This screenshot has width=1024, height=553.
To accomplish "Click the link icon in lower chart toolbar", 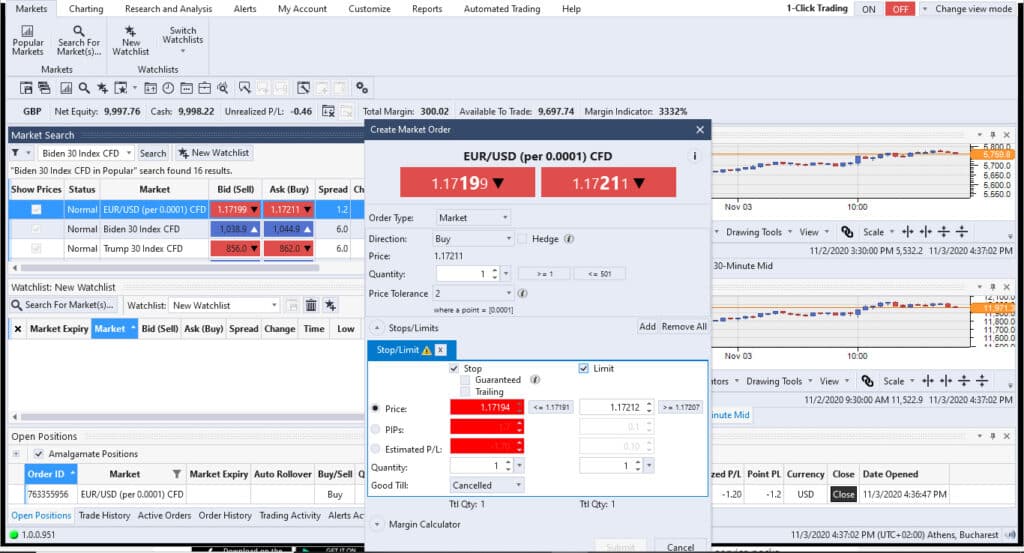I will (x=867, y=381).
